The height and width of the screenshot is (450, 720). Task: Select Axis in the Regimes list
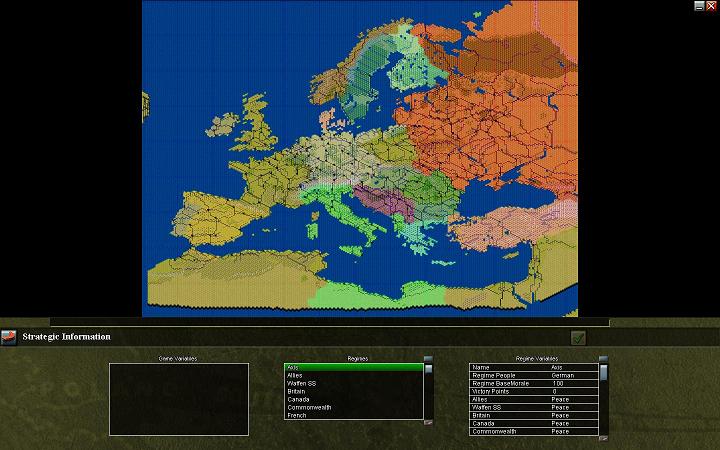point(353,367)
